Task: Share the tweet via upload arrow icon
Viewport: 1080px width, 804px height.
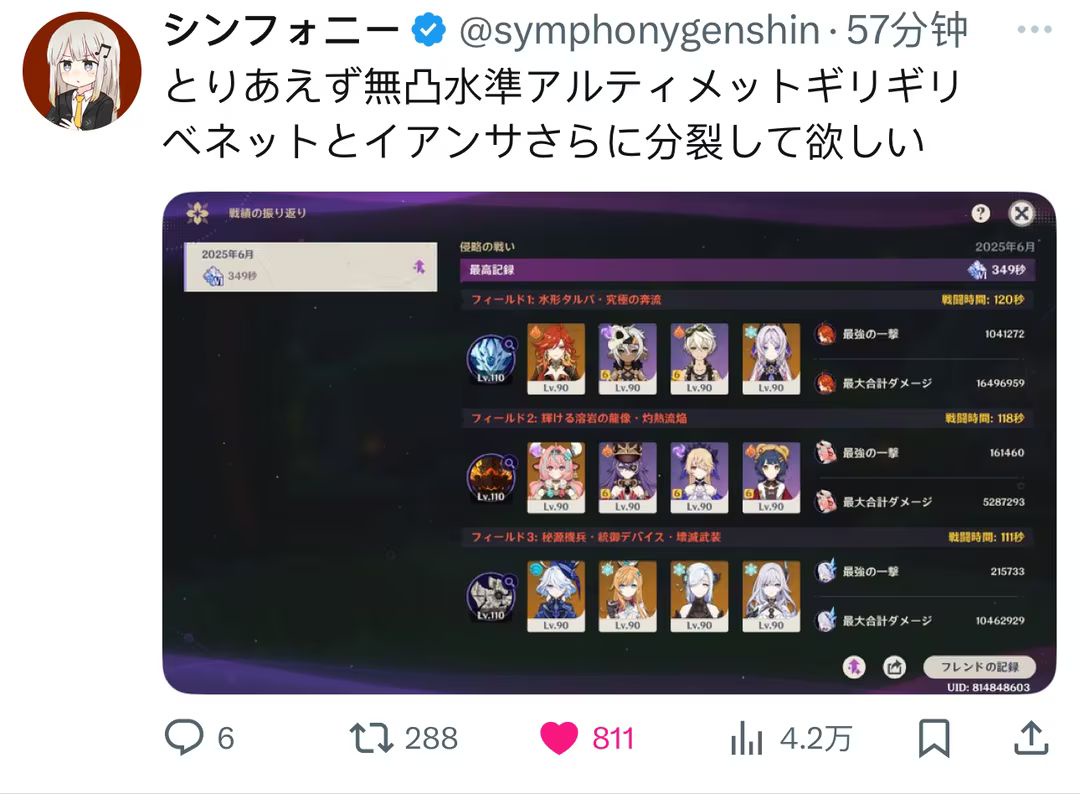Action: point(1031,737)
